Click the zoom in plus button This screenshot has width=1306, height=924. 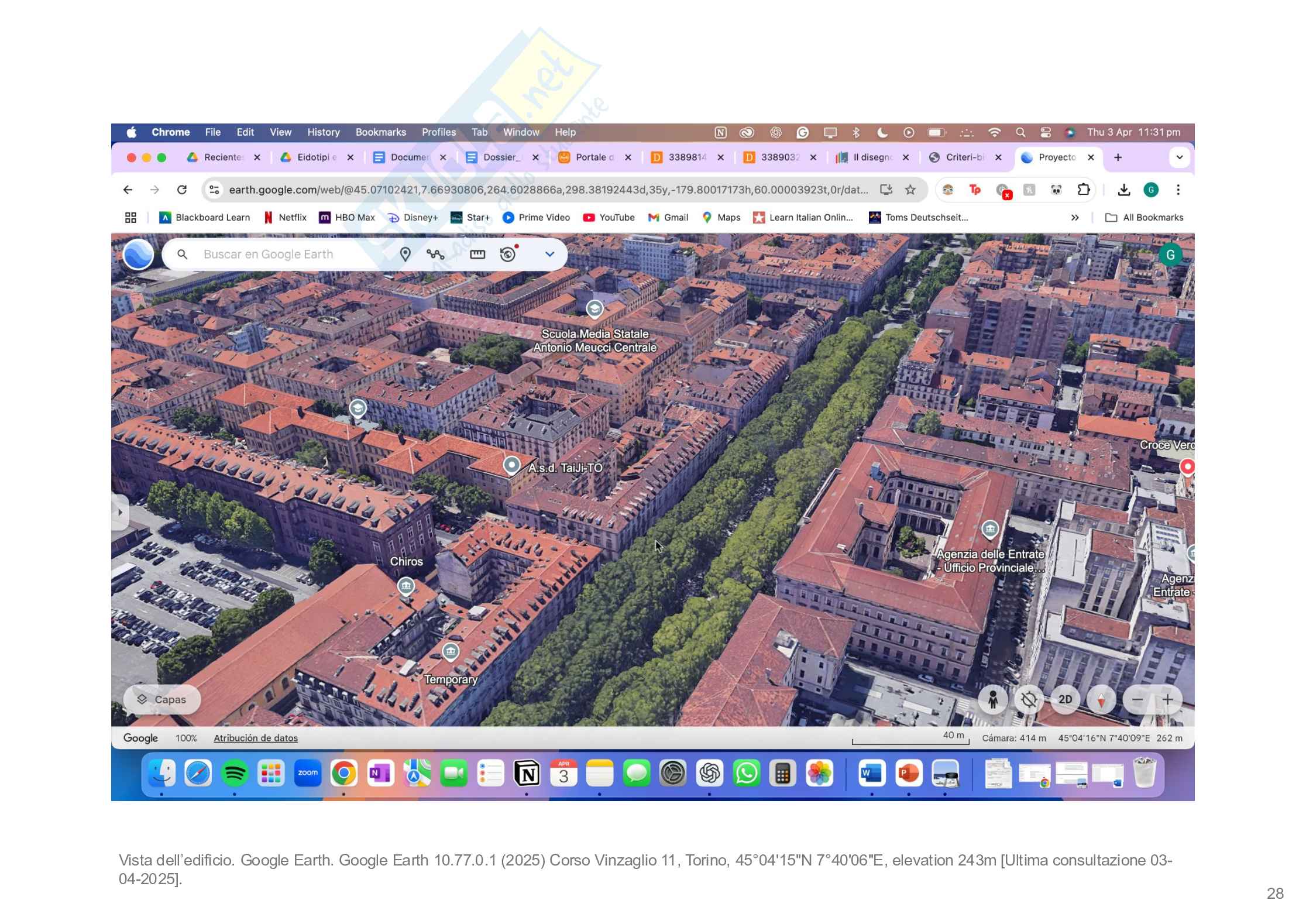point(1167,699)
